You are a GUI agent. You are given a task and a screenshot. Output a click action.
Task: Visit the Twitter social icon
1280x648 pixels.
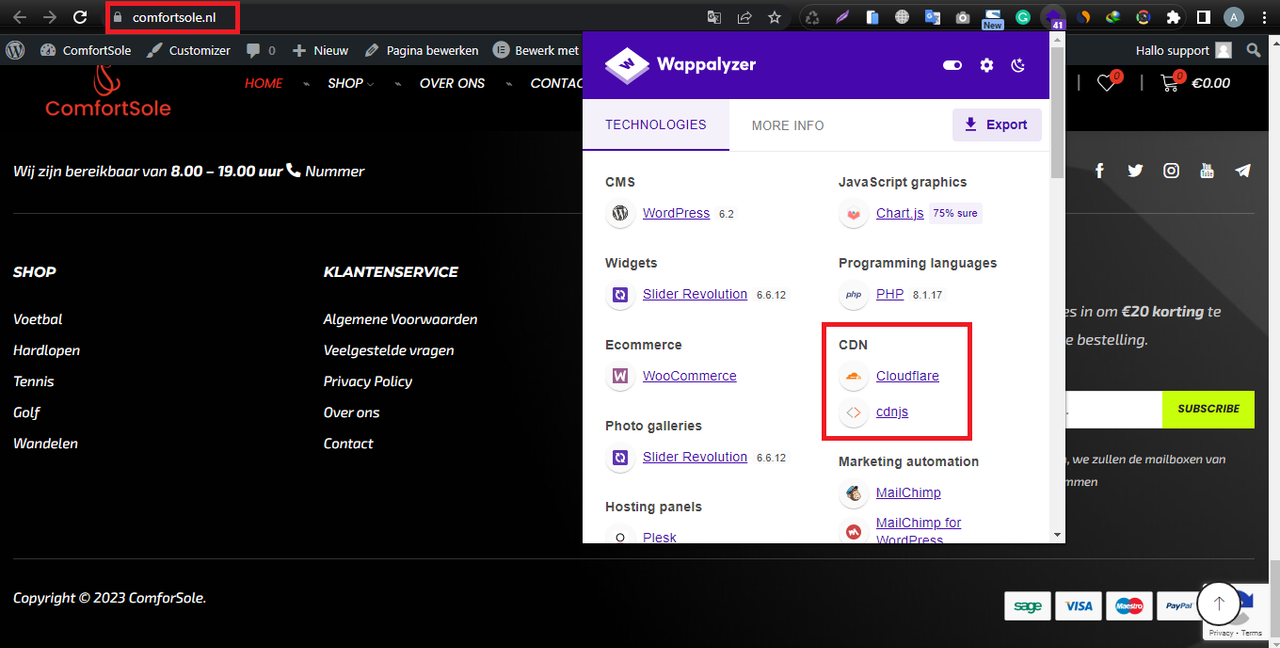(1135, 171)
